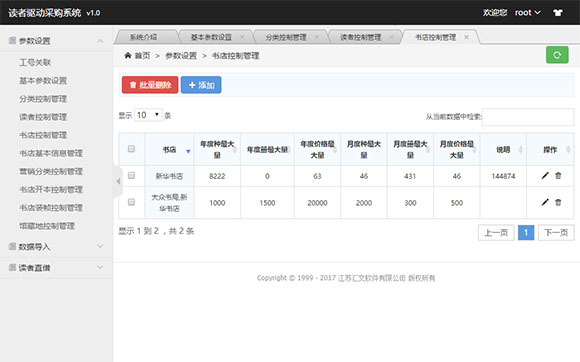
Task: Click the 20000 value cell
Action: pos(317,203)
